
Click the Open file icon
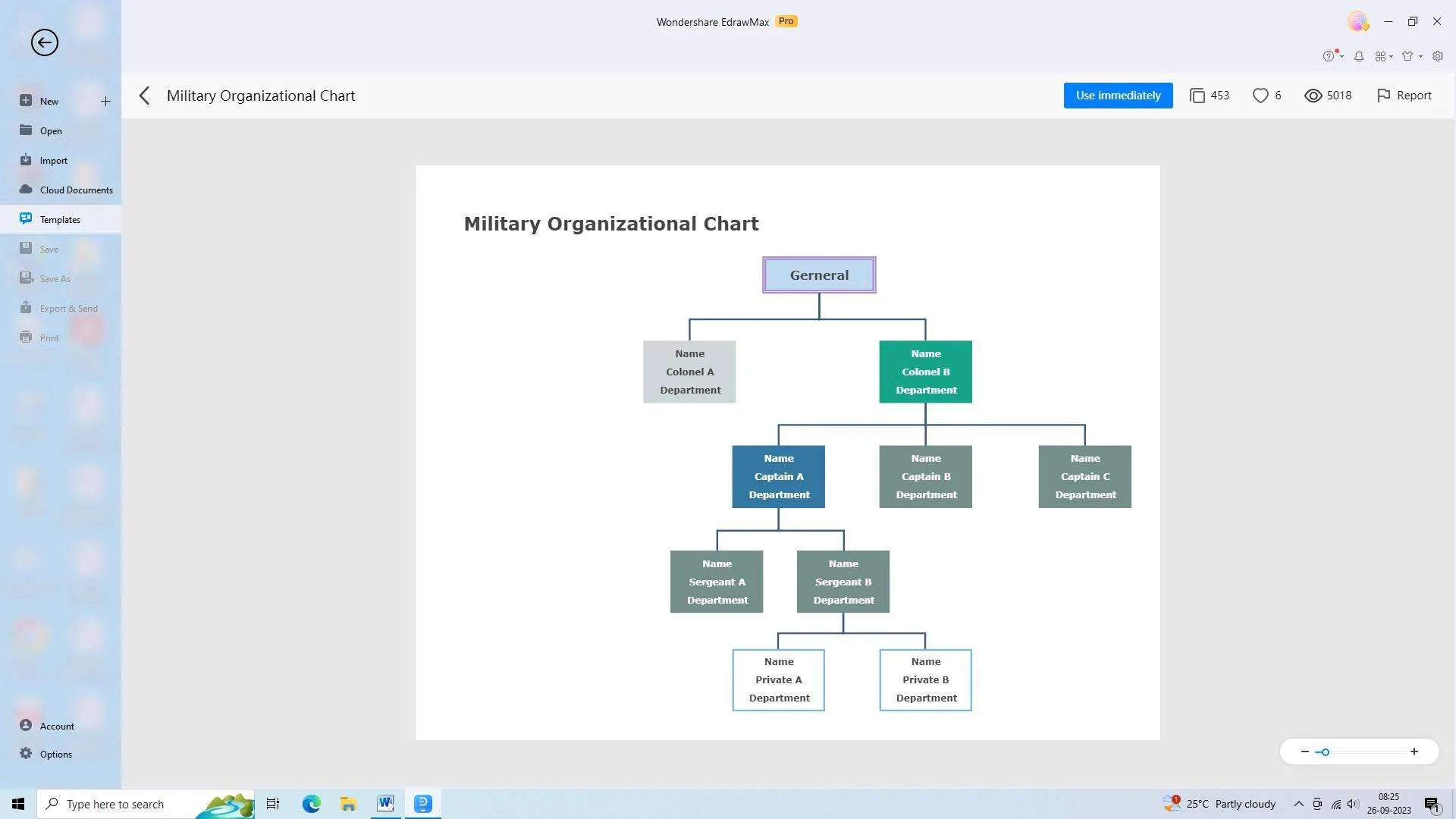point(26,130)
